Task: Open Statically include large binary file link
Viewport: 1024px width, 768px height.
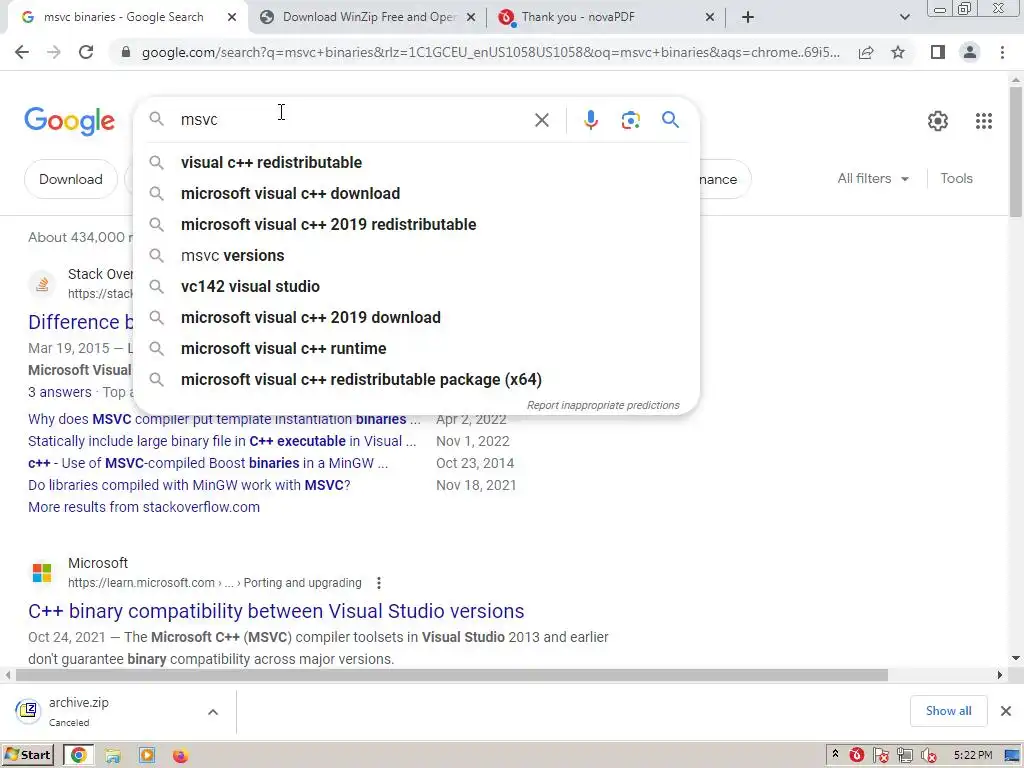Action: click(x=222, y=441)
